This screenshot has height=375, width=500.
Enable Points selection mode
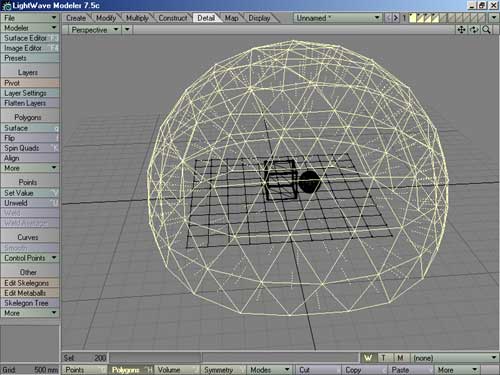(85, 370)
